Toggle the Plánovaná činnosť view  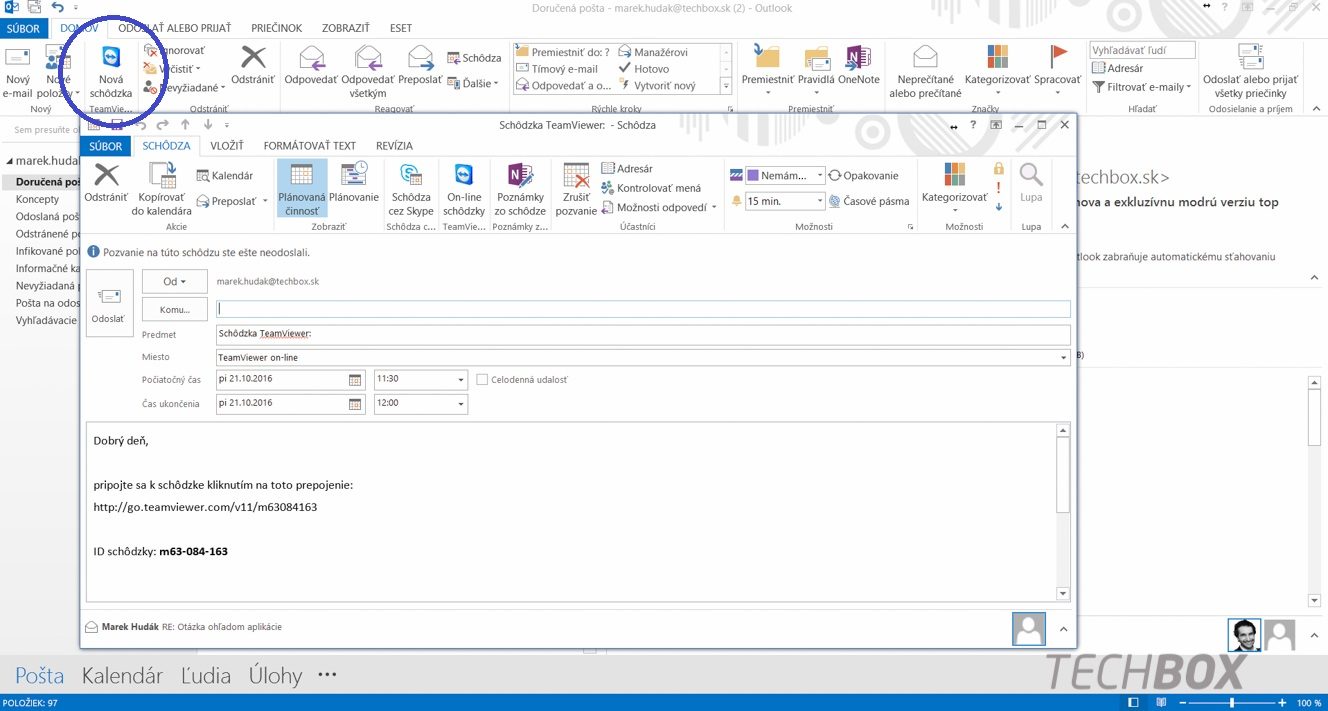[301, 189]
